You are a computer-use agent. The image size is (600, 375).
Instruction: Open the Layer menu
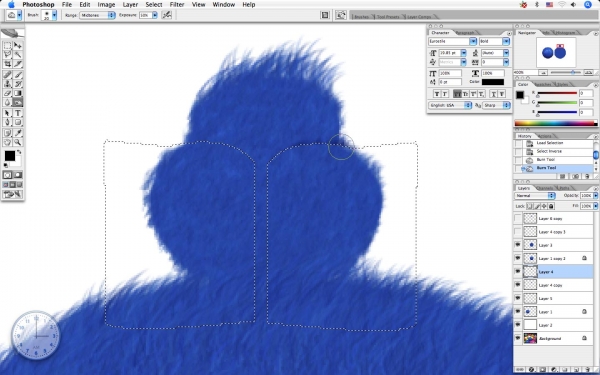pyautogui.click(x=130, y=5)
